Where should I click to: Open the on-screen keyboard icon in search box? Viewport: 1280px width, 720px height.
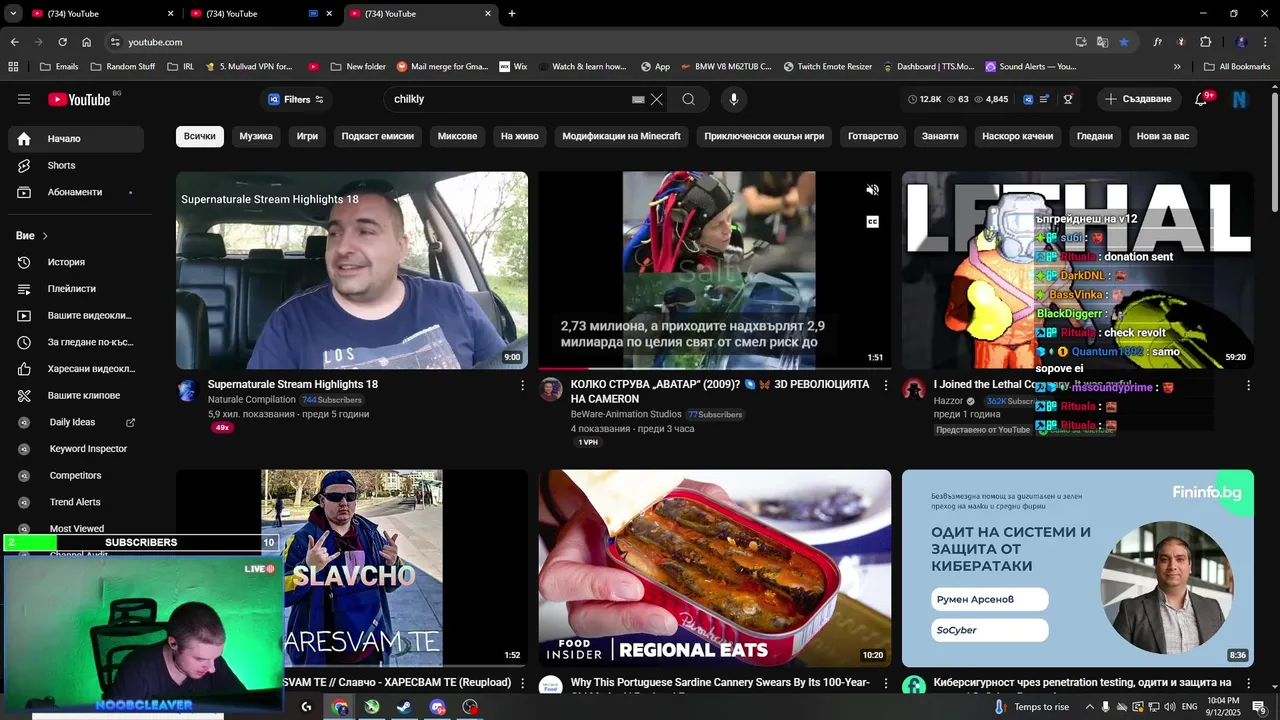(x=638, y=100)
